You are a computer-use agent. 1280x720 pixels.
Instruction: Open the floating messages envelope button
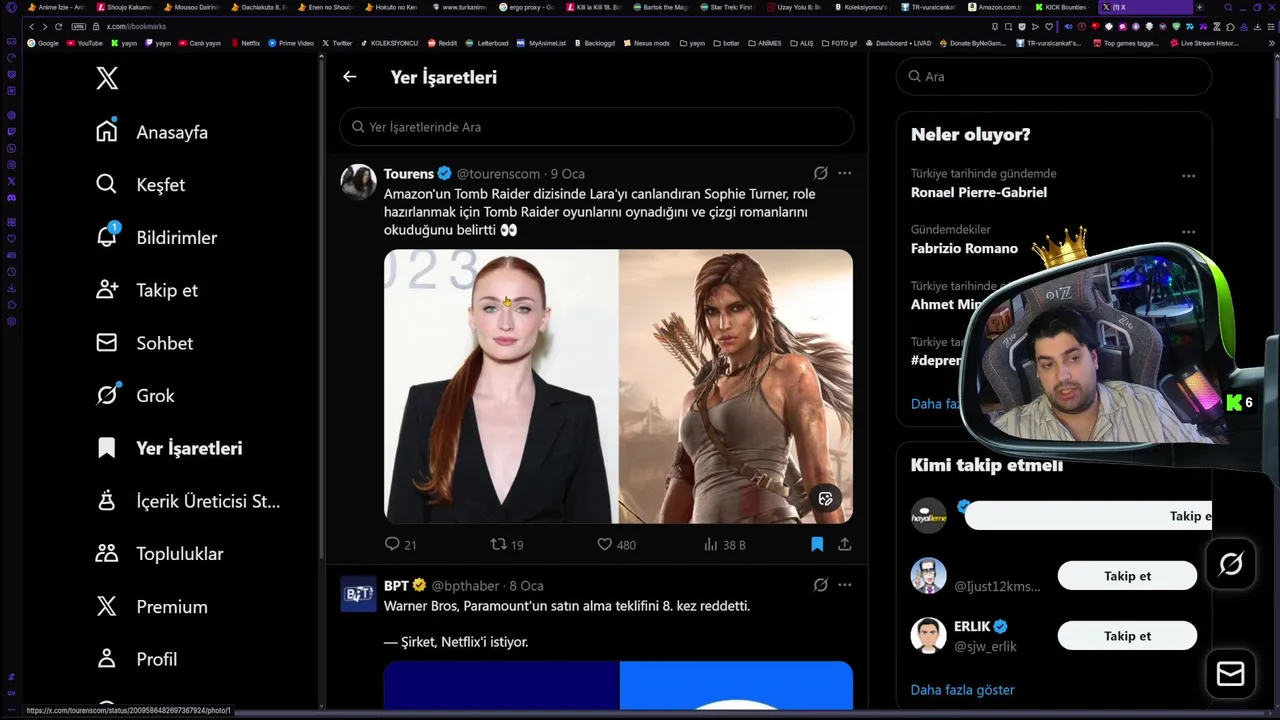tap(1231, 674)
